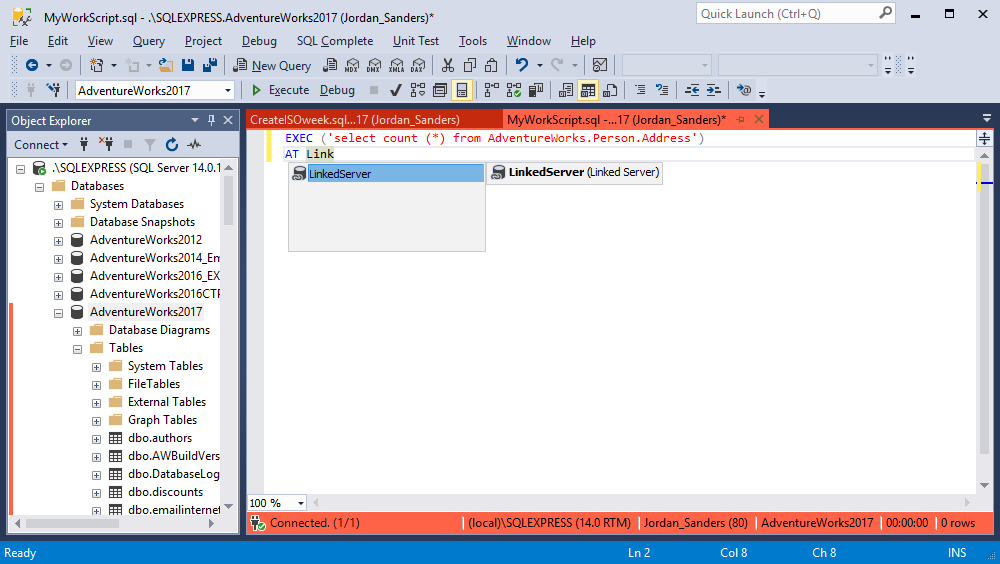1000x564 pixels.
Task: Open the zoom 100 % dropdown
Action: click(x=300, y=503)
